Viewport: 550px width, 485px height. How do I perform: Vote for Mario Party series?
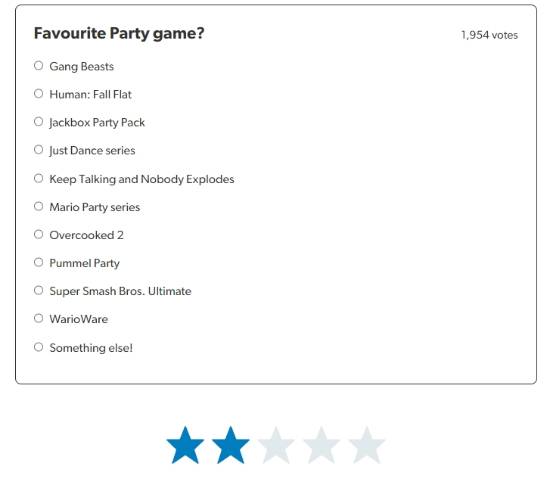click(39, 206)
